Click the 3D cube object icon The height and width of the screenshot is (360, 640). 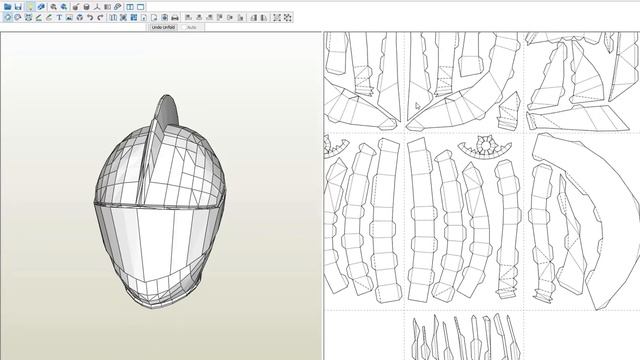click(80, 18)
